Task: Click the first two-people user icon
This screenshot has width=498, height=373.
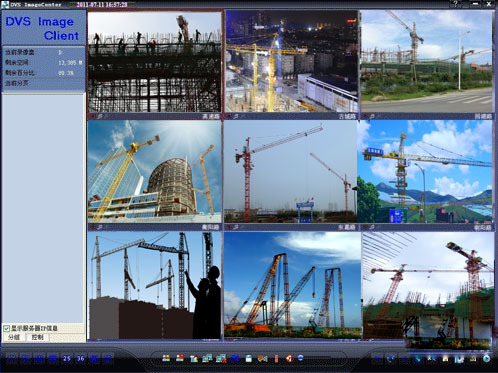Action: click(166, 358)
